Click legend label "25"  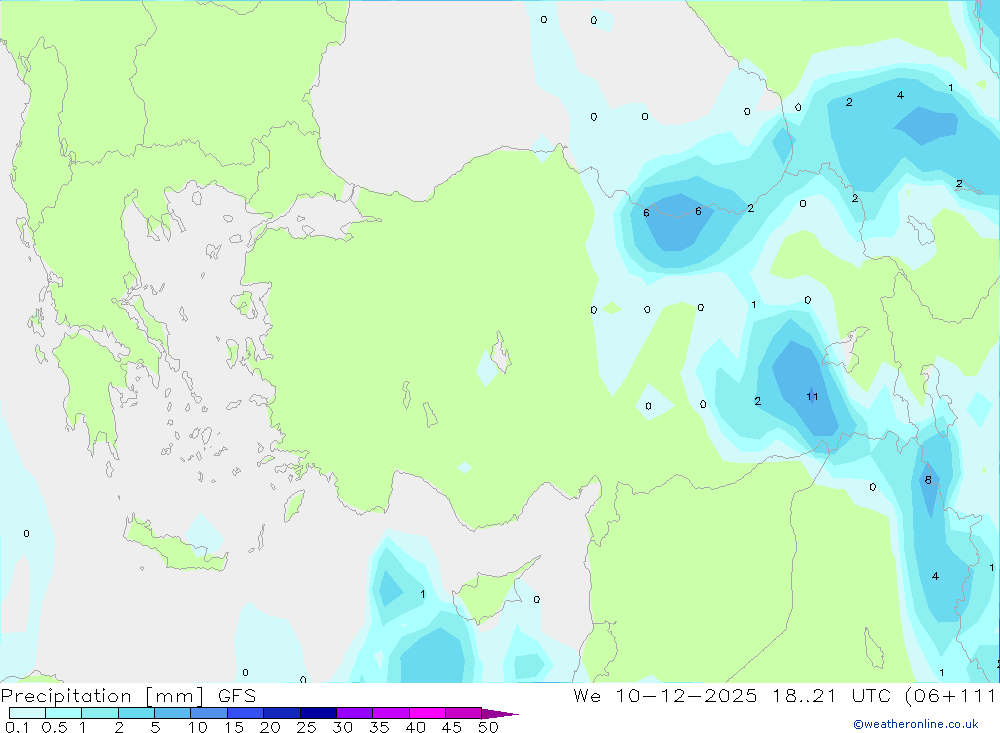[x=306, y=727]
